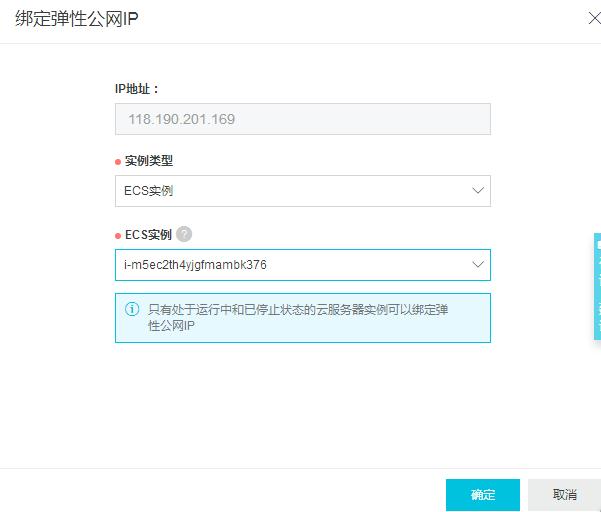Click the red required dot beside ECS实例 label

[118, 236]
